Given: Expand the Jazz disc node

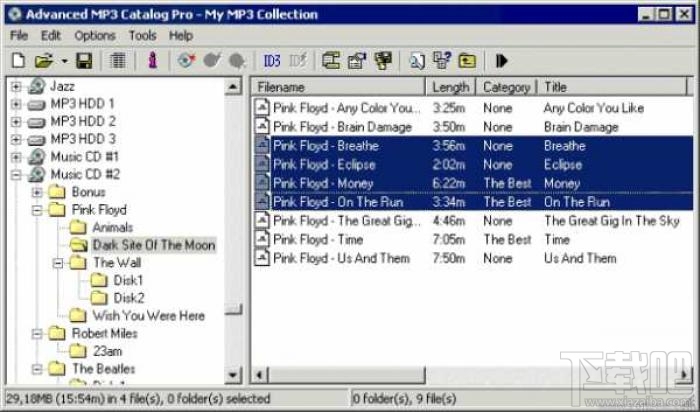Looking at the screenshot, I should pyautogui.click(x=16, y=86).
